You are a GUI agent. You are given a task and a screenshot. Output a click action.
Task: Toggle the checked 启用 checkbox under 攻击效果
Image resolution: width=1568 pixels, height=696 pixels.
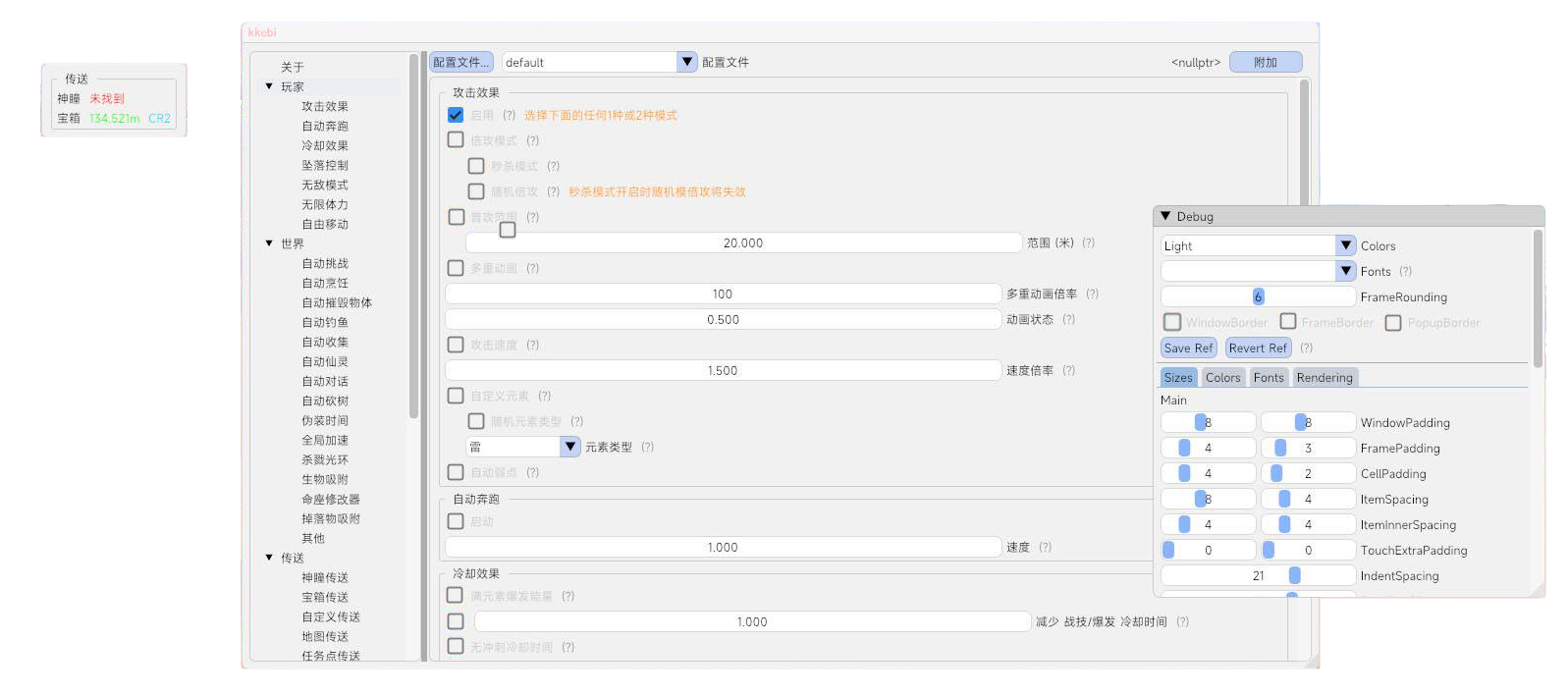coord(456,115)
